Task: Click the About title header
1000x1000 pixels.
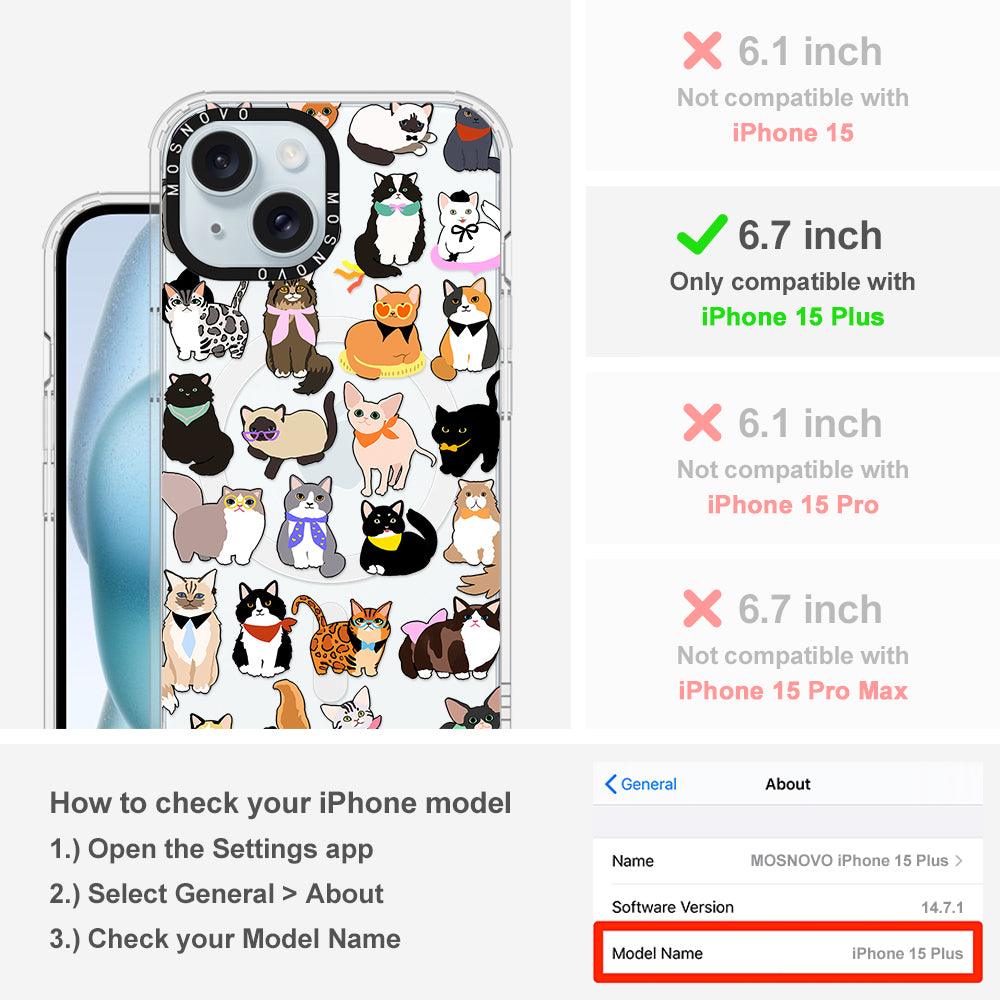Action: 788,784
